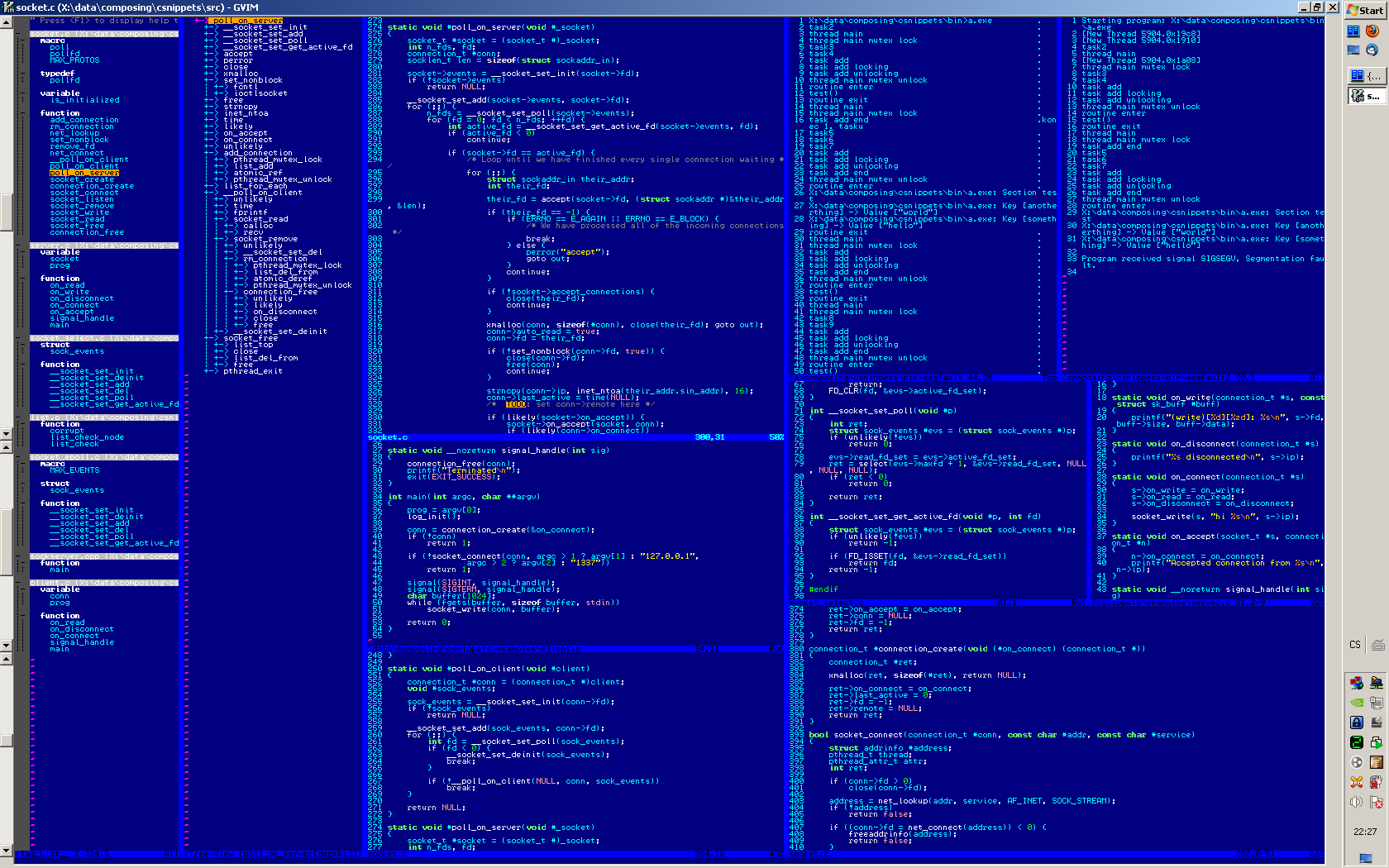
Task: Collapse the typedef fold under socket.c
Action: [x=22, y=74]
